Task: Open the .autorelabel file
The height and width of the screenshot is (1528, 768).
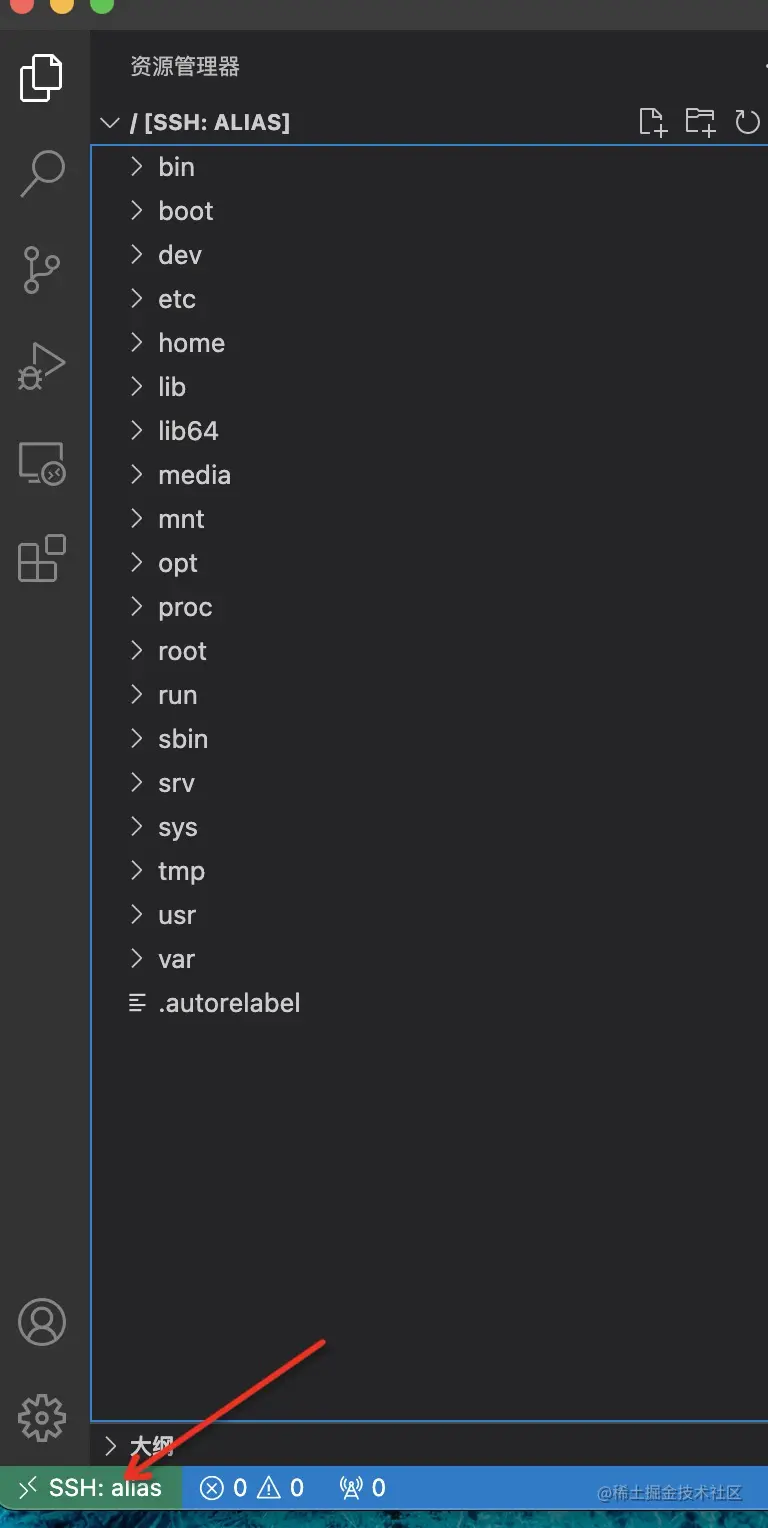Action: pyautogui.click(x=229, y=1003)
